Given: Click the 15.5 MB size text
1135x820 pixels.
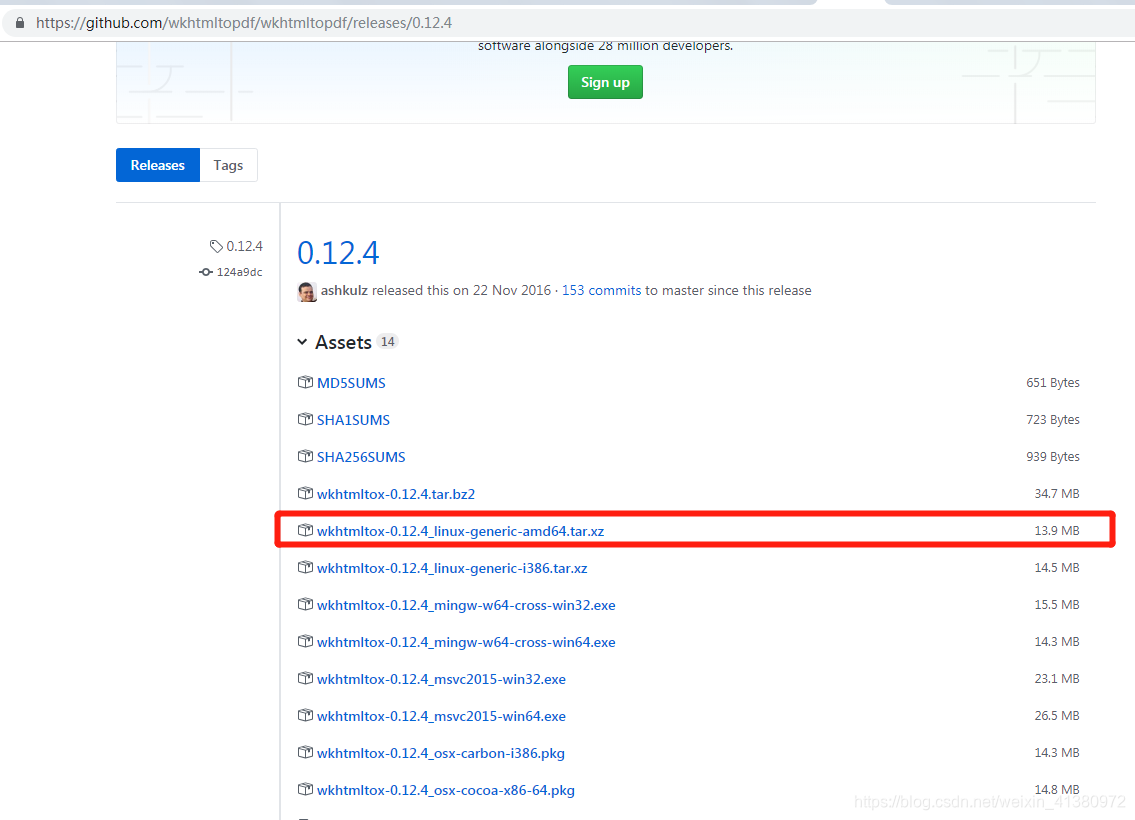Looking at the screenshot, I should click(x=1057, y=604).
